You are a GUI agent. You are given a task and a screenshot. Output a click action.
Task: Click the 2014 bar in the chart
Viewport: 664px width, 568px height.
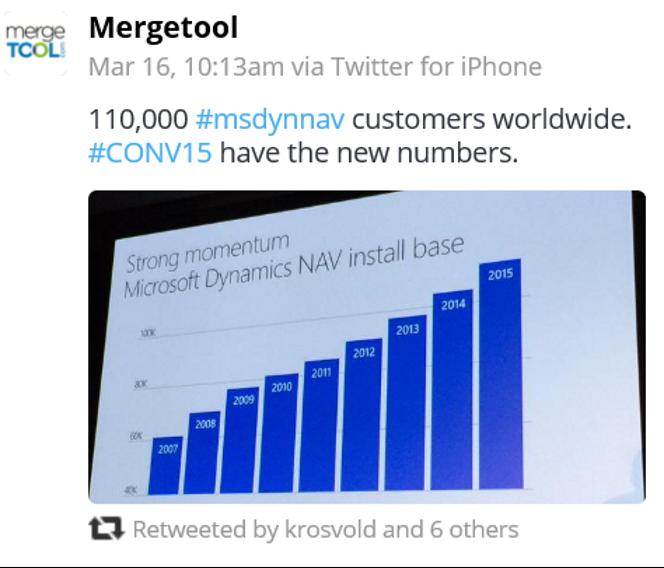(x=452, y=390)
